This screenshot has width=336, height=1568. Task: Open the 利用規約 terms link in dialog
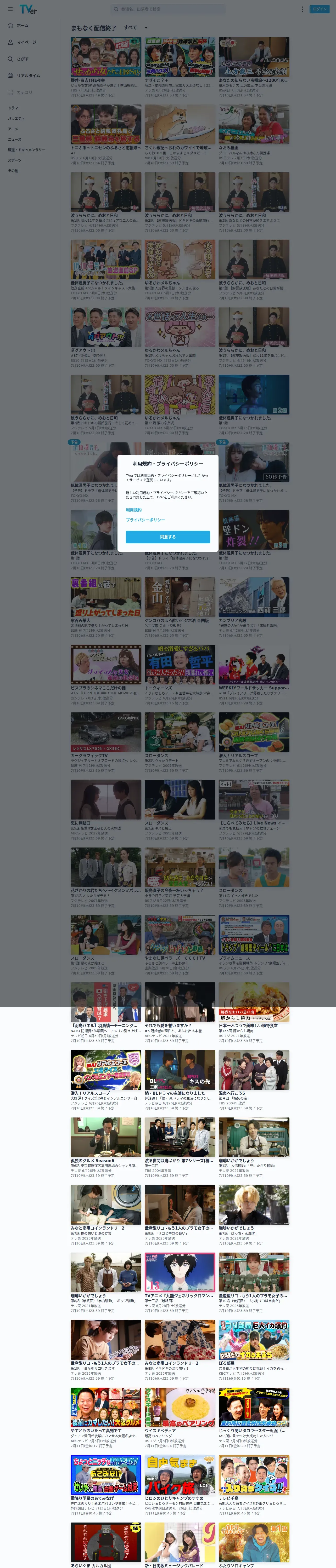point(133,510)
